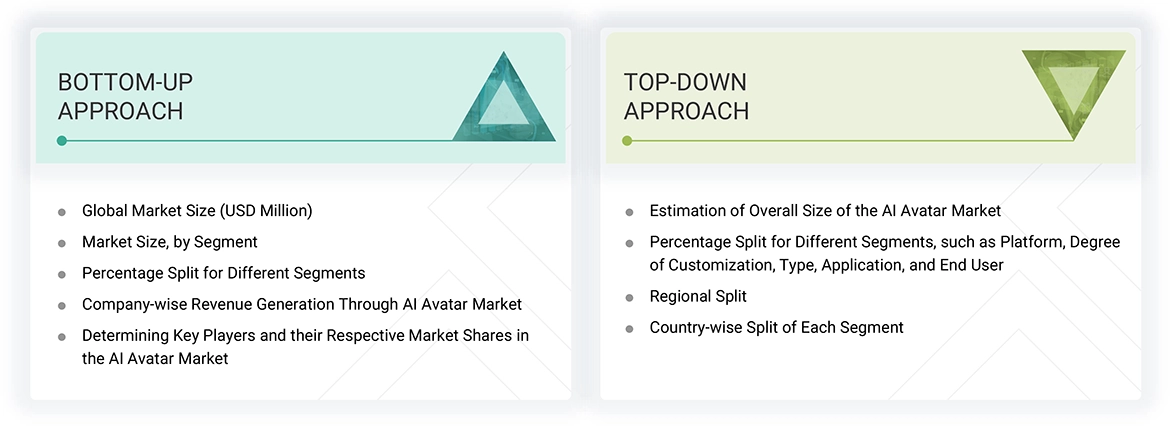Click Percentage Split for Different Segments line
Screen dimensions: 1170x426
(223, 273)
